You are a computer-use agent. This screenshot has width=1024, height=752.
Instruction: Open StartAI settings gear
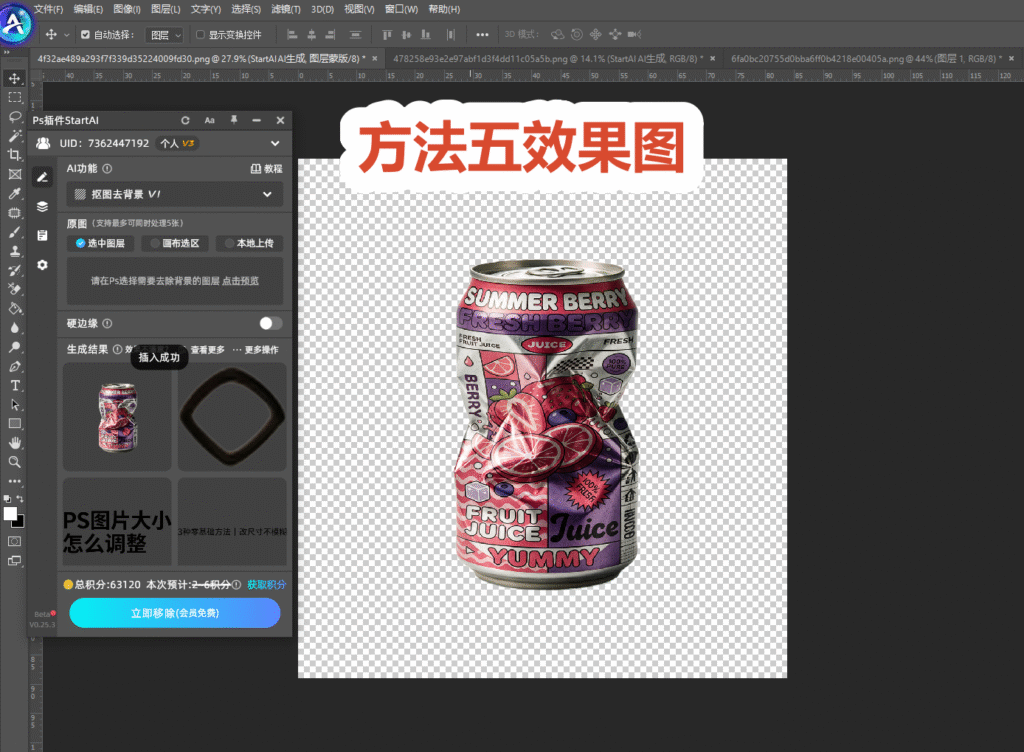(x=42, y=265)
